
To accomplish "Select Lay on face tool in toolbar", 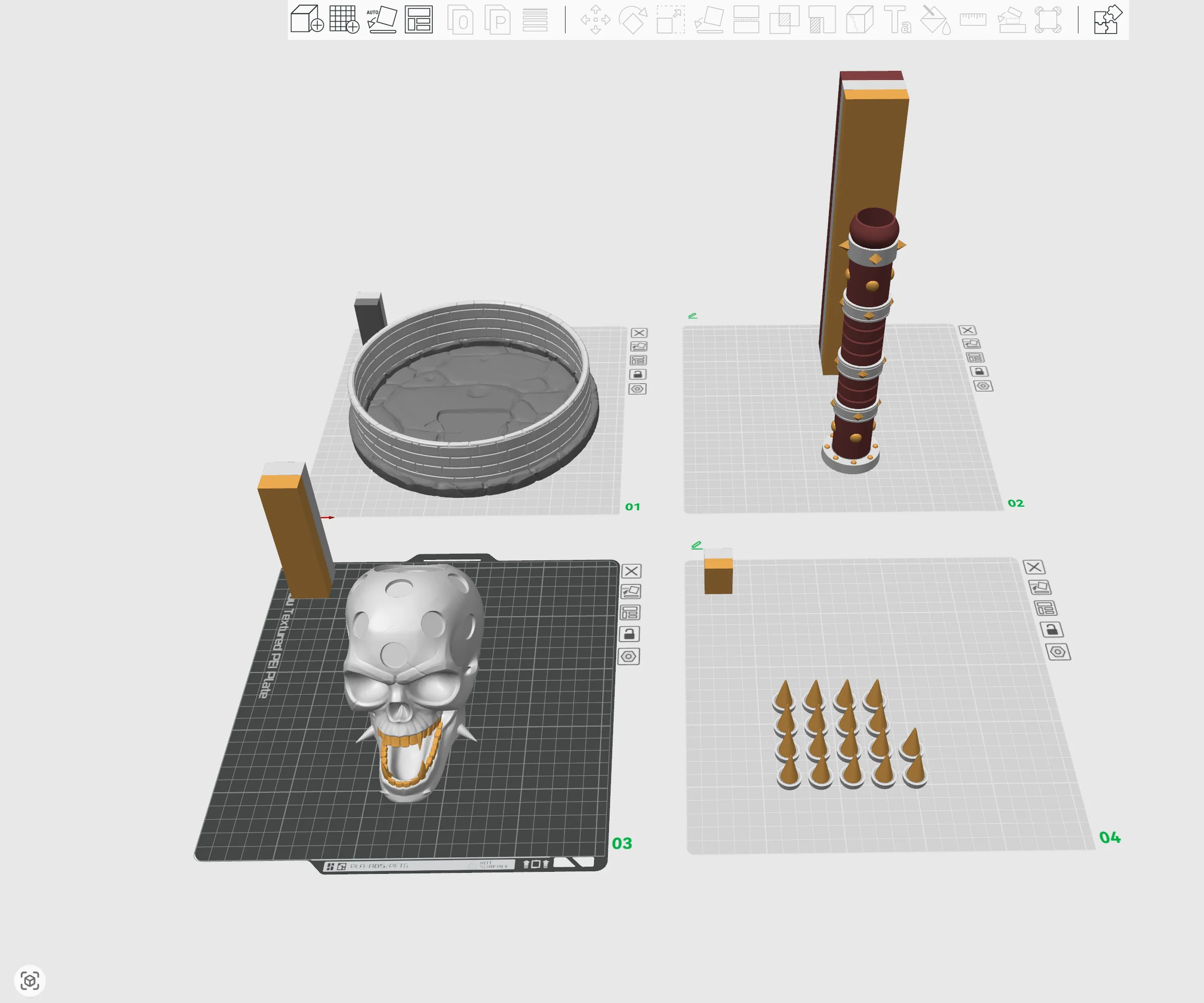I will click(709, 20).
